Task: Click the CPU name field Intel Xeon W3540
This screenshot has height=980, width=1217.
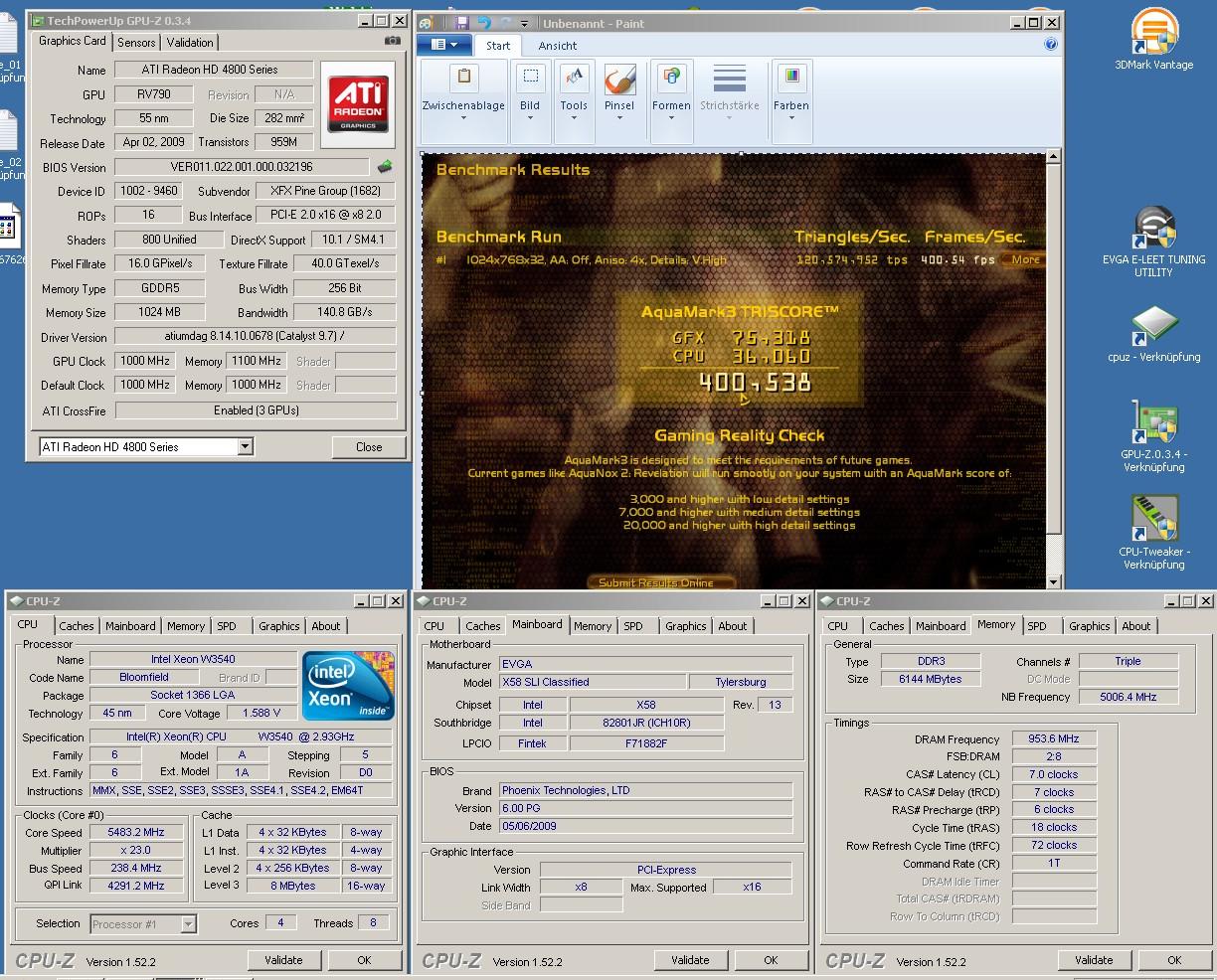Action: (193, 659)
